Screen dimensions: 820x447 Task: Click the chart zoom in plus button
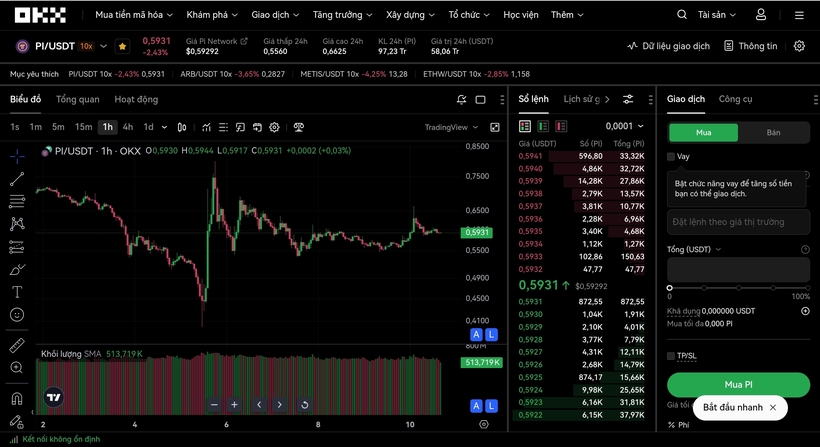[234, 405]
